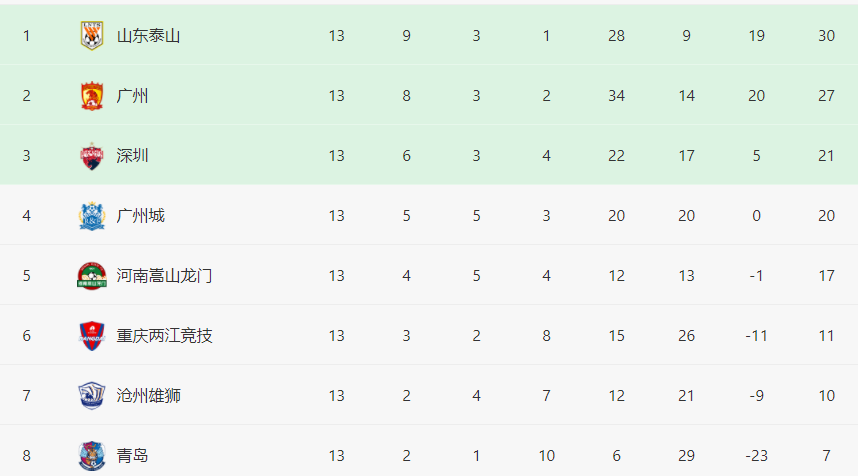Viewport: 858px width, 476px height.
Task: Click 广州's 34 goals scored cell
Action: point(616,96)
